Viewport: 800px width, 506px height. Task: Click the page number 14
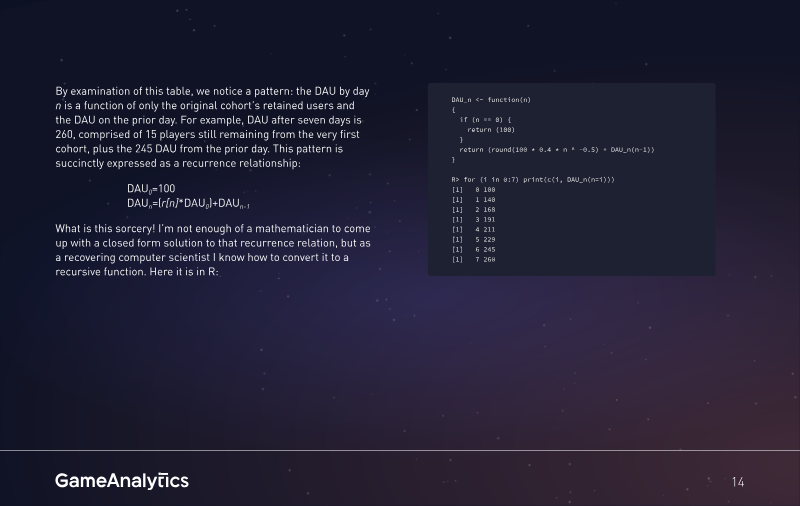click(x=738, y=482)
